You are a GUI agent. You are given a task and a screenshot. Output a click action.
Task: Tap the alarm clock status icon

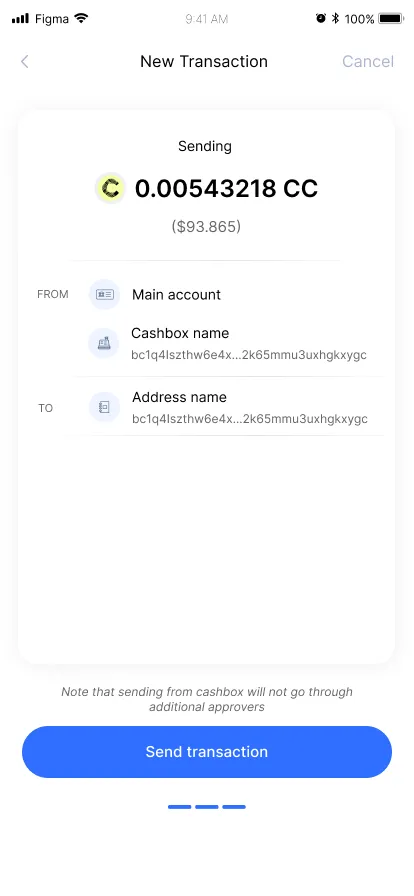tap(321, 18)
